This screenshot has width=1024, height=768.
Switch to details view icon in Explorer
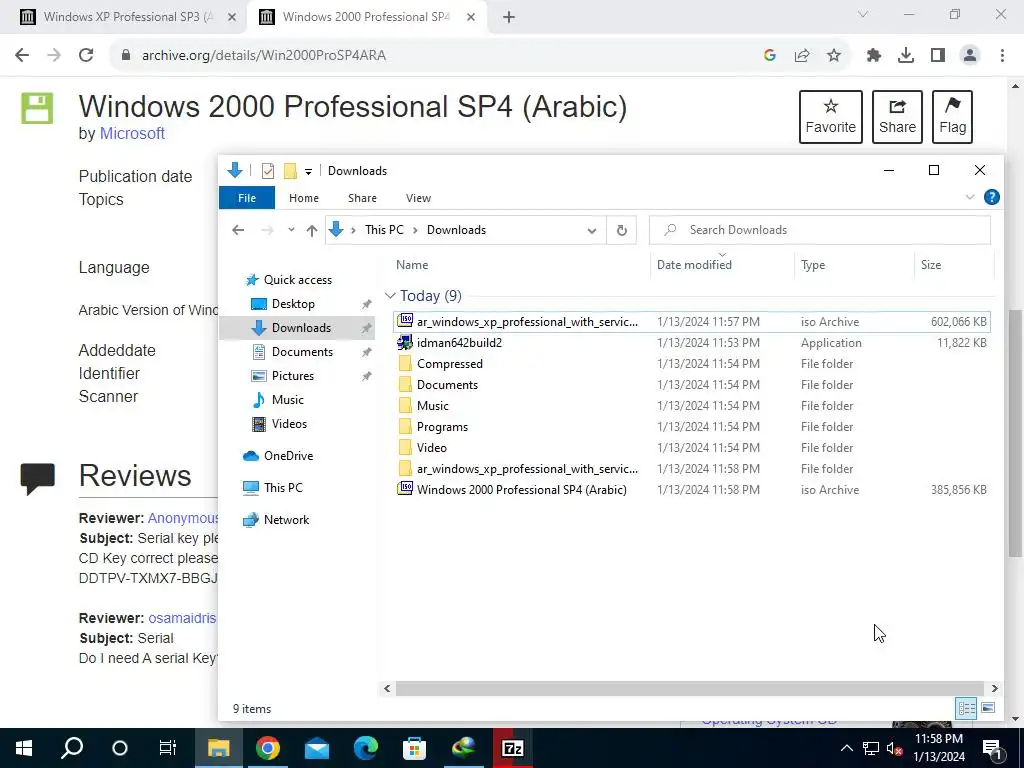967,709
